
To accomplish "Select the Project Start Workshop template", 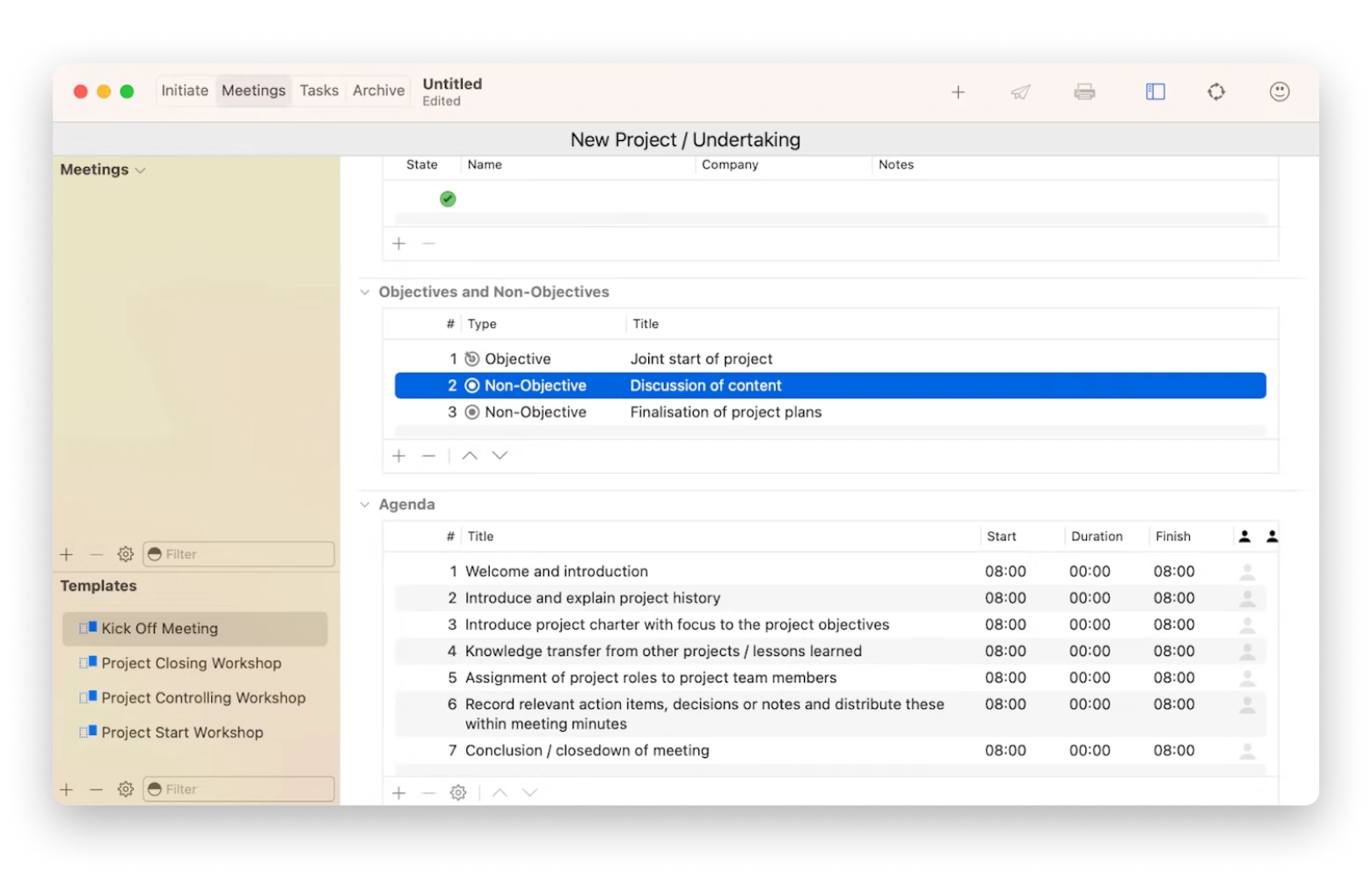I will [x=195, y=733].
